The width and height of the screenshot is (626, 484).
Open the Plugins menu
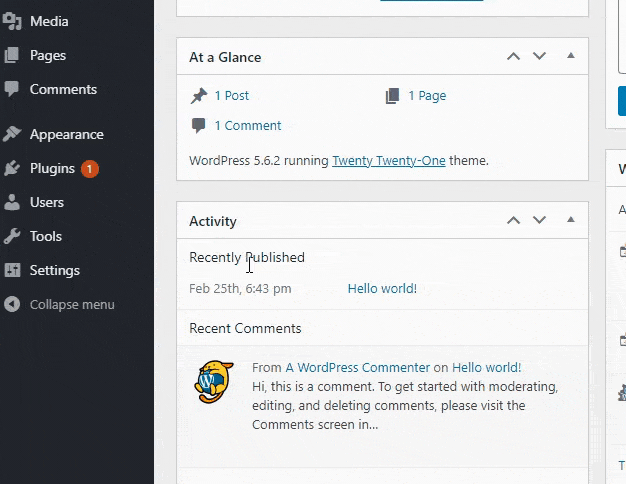pyautogui.click(x=52, y=169)
